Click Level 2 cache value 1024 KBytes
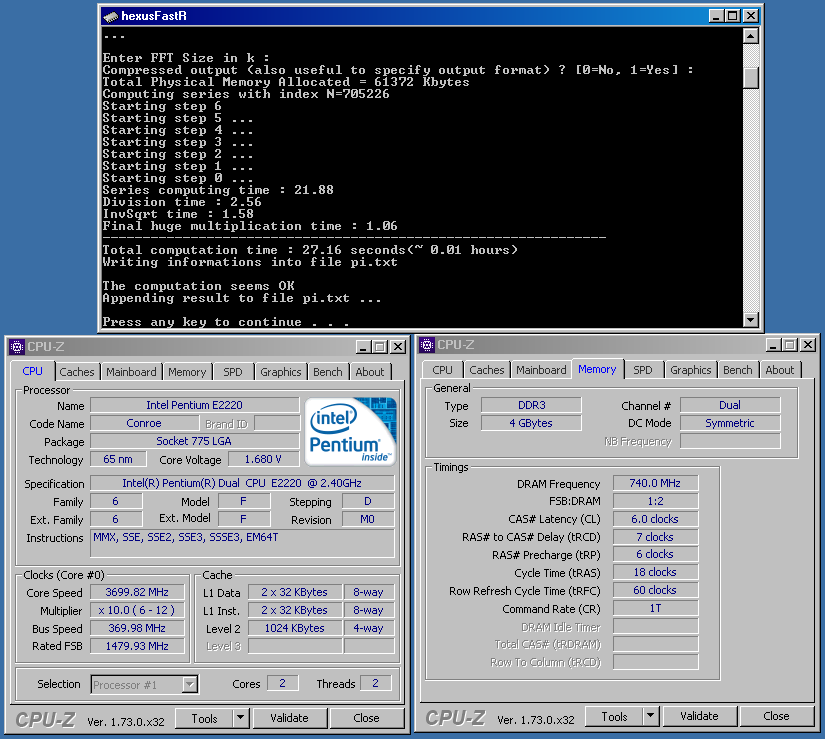 [x=295, y=628]
